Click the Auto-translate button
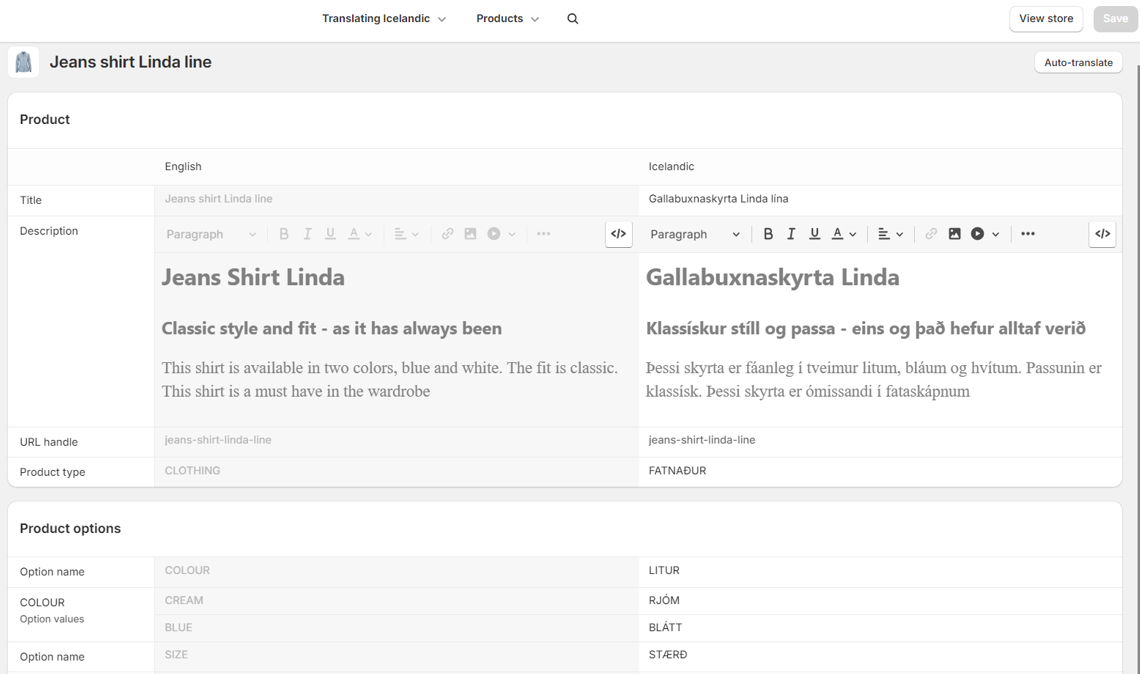Screen dimensions: 1140x674 [x=1078, y=62]
